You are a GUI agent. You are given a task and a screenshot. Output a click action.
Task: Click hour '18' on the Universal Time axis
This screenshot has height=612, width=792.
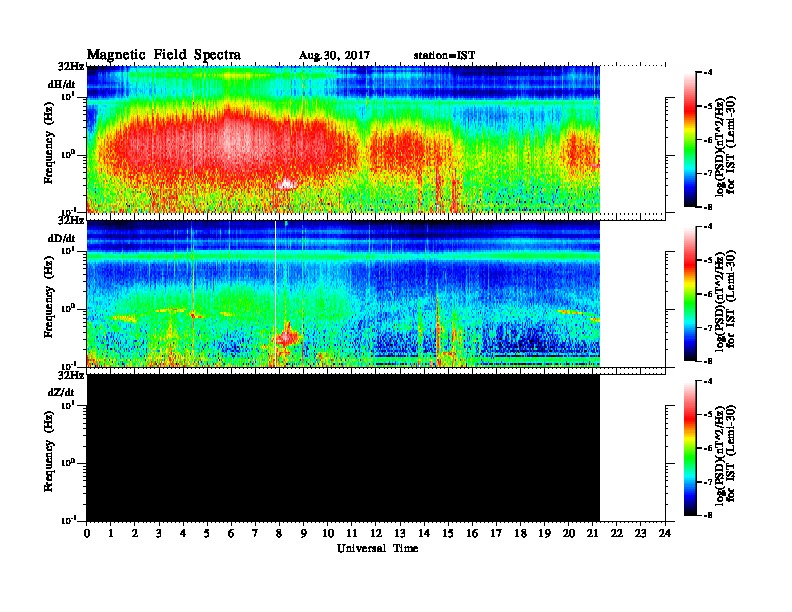[x=520, y=534]
